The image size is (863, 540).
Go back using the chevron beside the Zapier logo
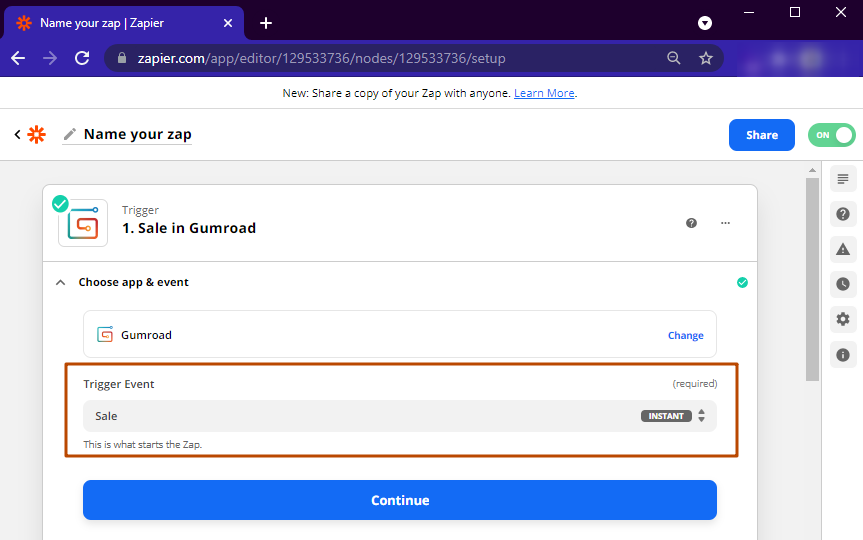tap(18, 134)
